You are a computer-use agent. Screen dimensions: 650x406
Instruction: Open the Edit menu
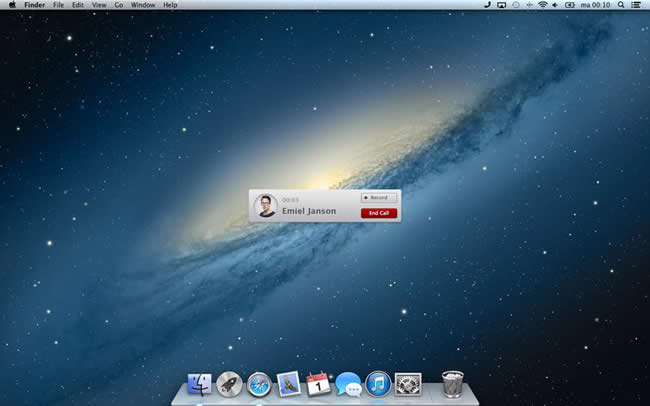coord(78,5)
